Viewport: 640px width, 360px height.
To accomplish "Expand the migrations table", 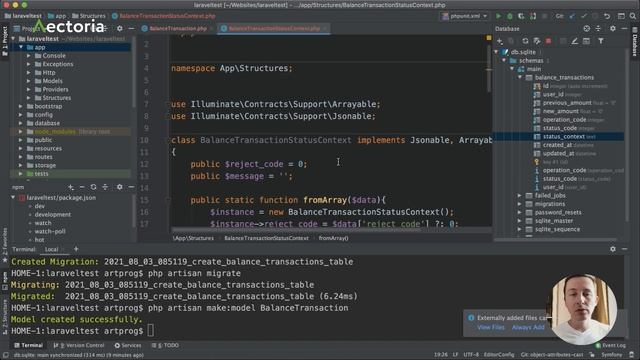I will coord(520,204).
